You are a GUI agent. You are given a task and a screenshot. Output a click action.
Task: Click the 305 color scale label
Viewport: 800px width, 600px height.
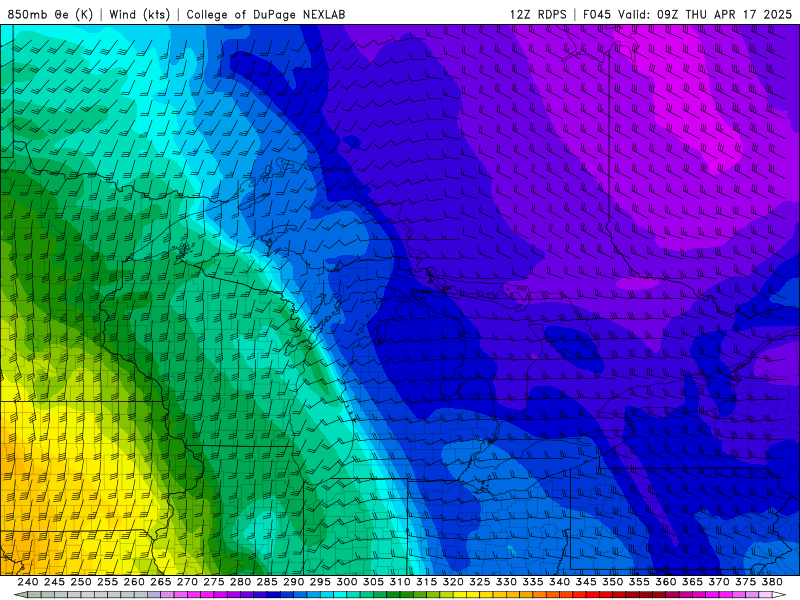click(373, 582)
